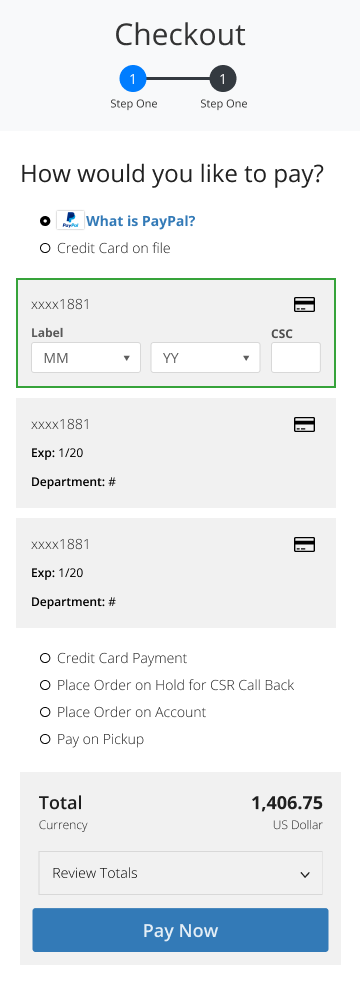Image resolution: width=360 pixels, height=990 pixels.
Task: Select the PayPal radio button
Action: click(45, 221)
